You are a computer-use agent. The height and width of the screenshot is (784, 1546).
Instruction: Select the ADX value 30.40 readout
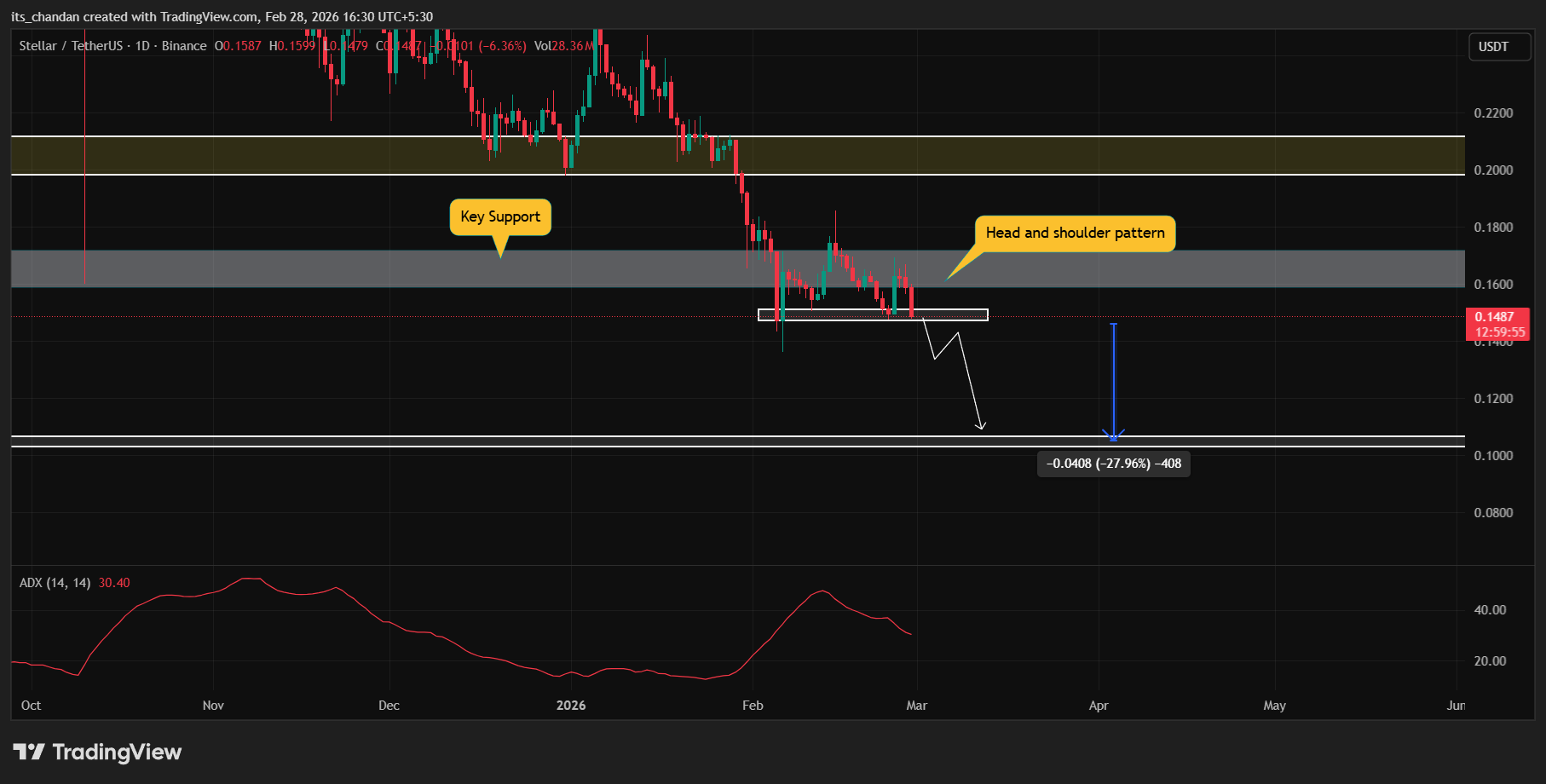[x=114, y=583]
